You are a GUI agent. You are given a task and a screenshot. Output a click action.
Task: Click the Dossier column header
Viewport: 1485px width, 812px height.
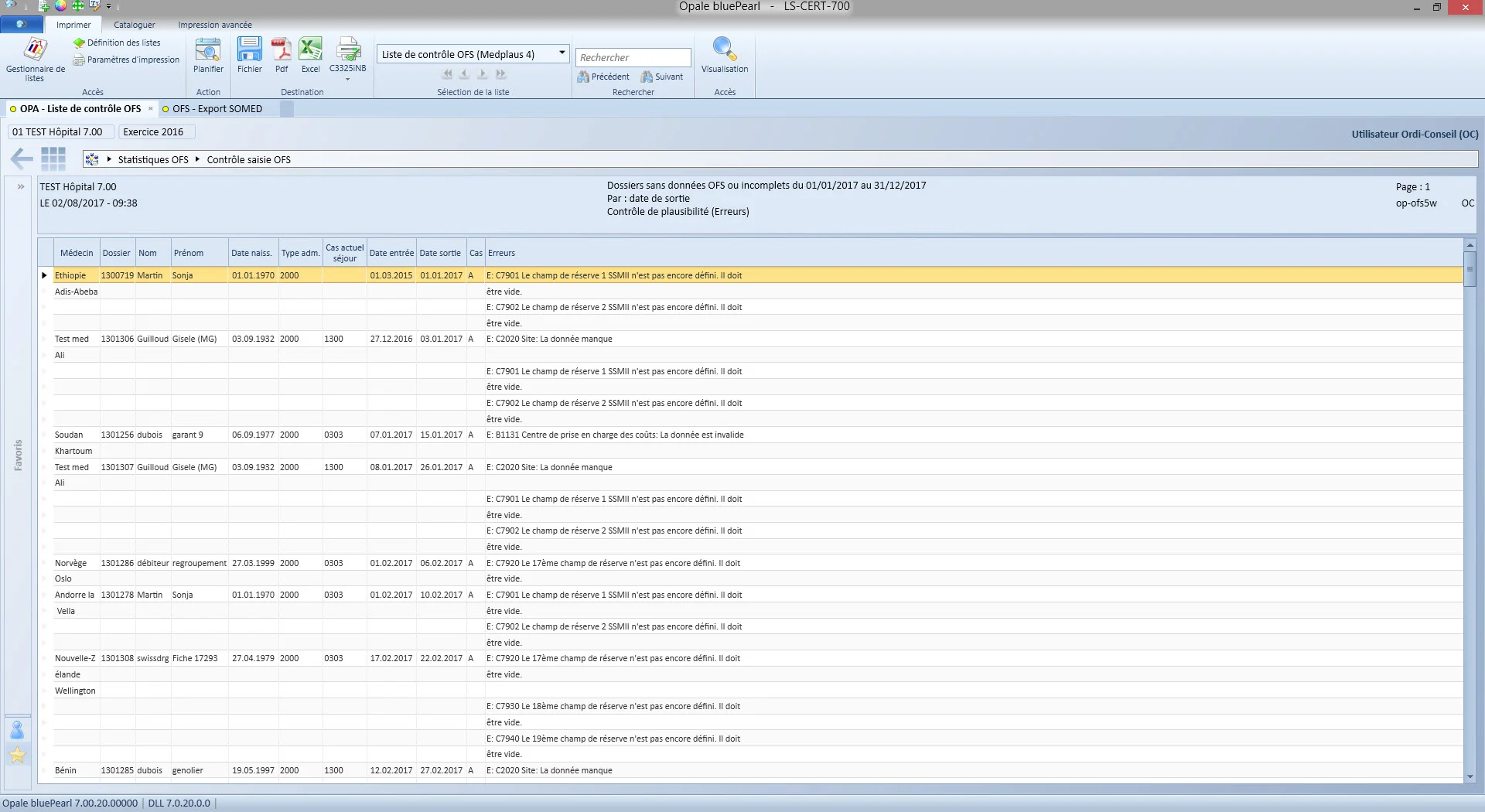click(x=117, y=253)
